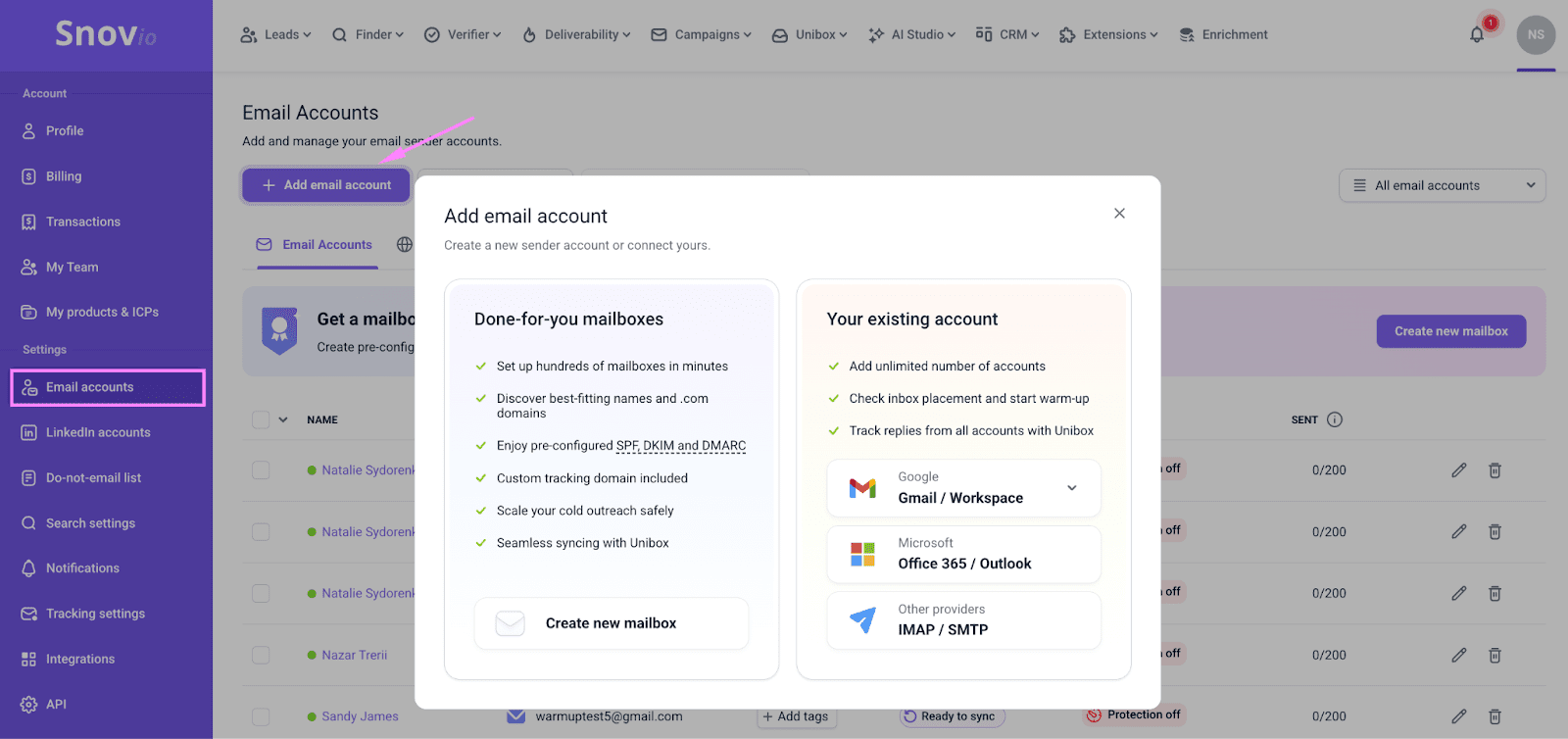Viewport: 1568px width, 739px height.
Task: Select Microsoft Office 365 / Outlook option
Action: (x=963, y=555)
